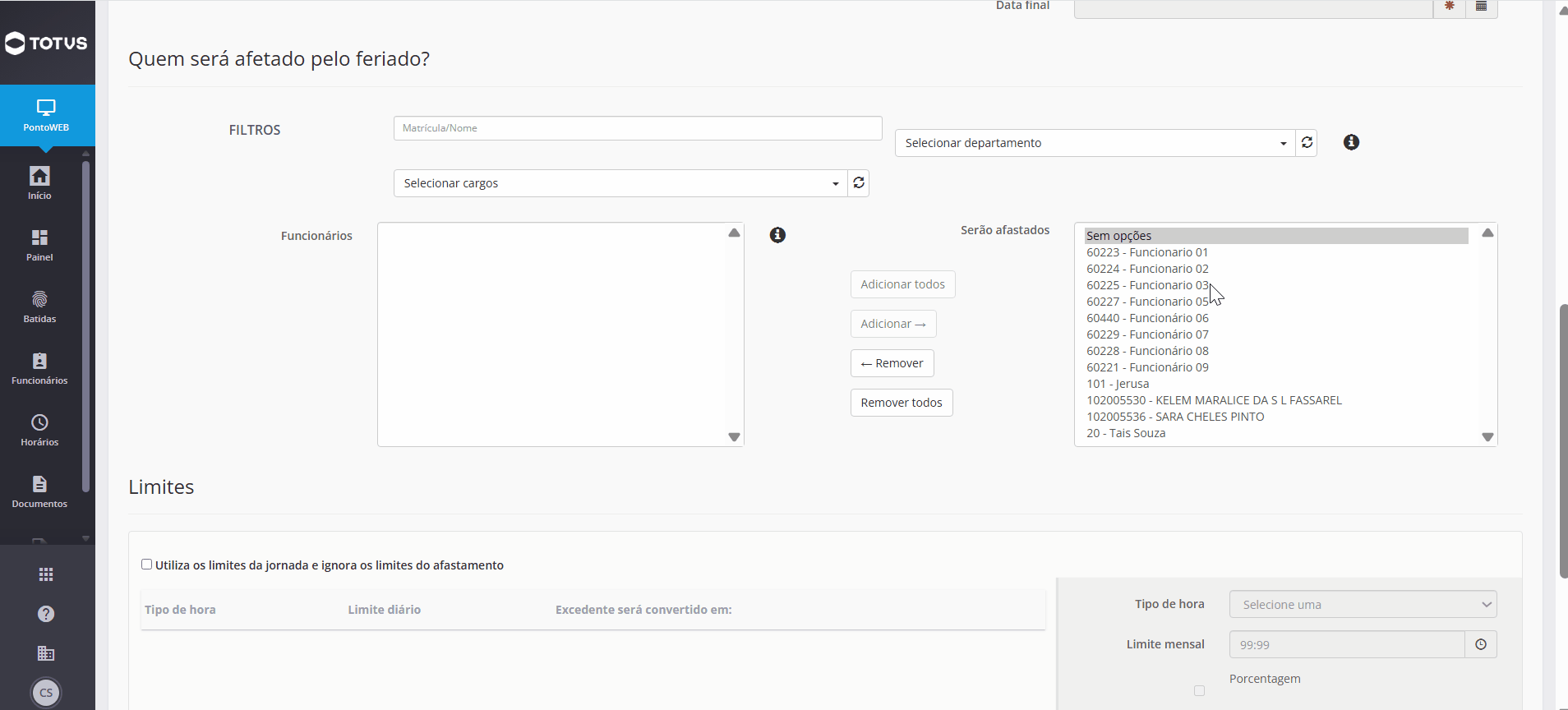Select '60224 - Funcionario 02' entry

(x=1276, y=269)
